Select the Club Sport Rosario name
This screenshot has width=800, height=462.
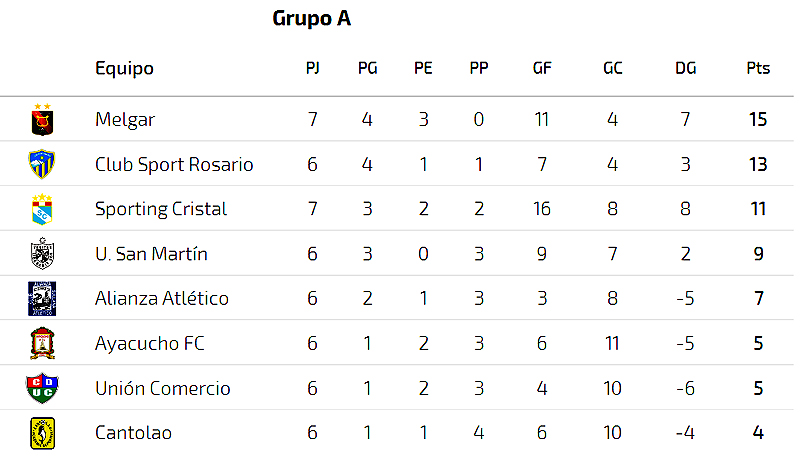coord(174,165)
